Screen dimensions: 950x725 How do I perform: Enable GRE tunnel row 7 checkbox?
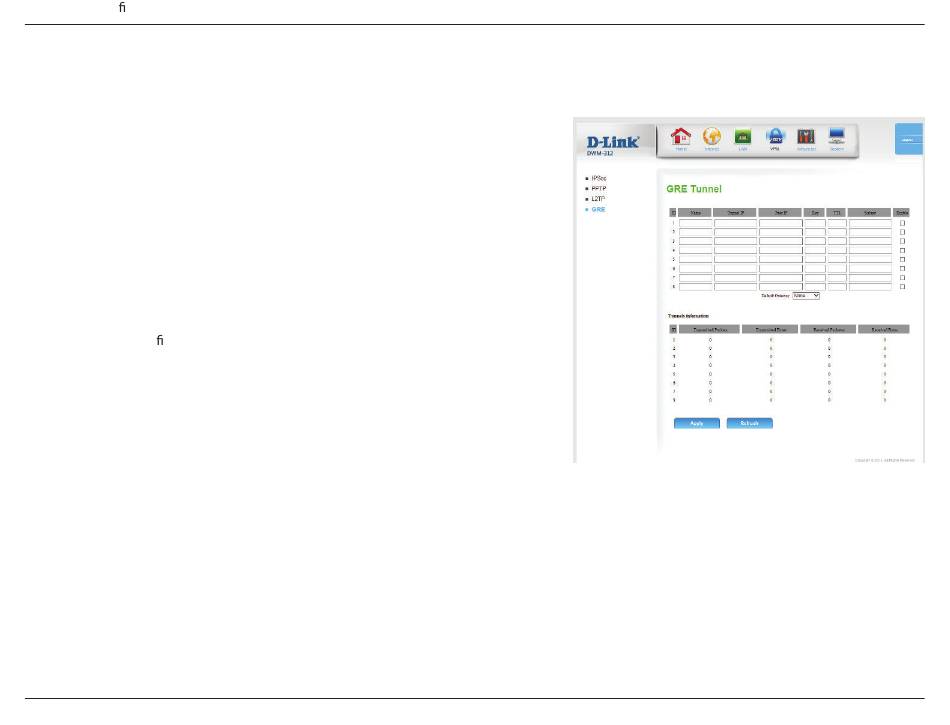tap(902, 277)
